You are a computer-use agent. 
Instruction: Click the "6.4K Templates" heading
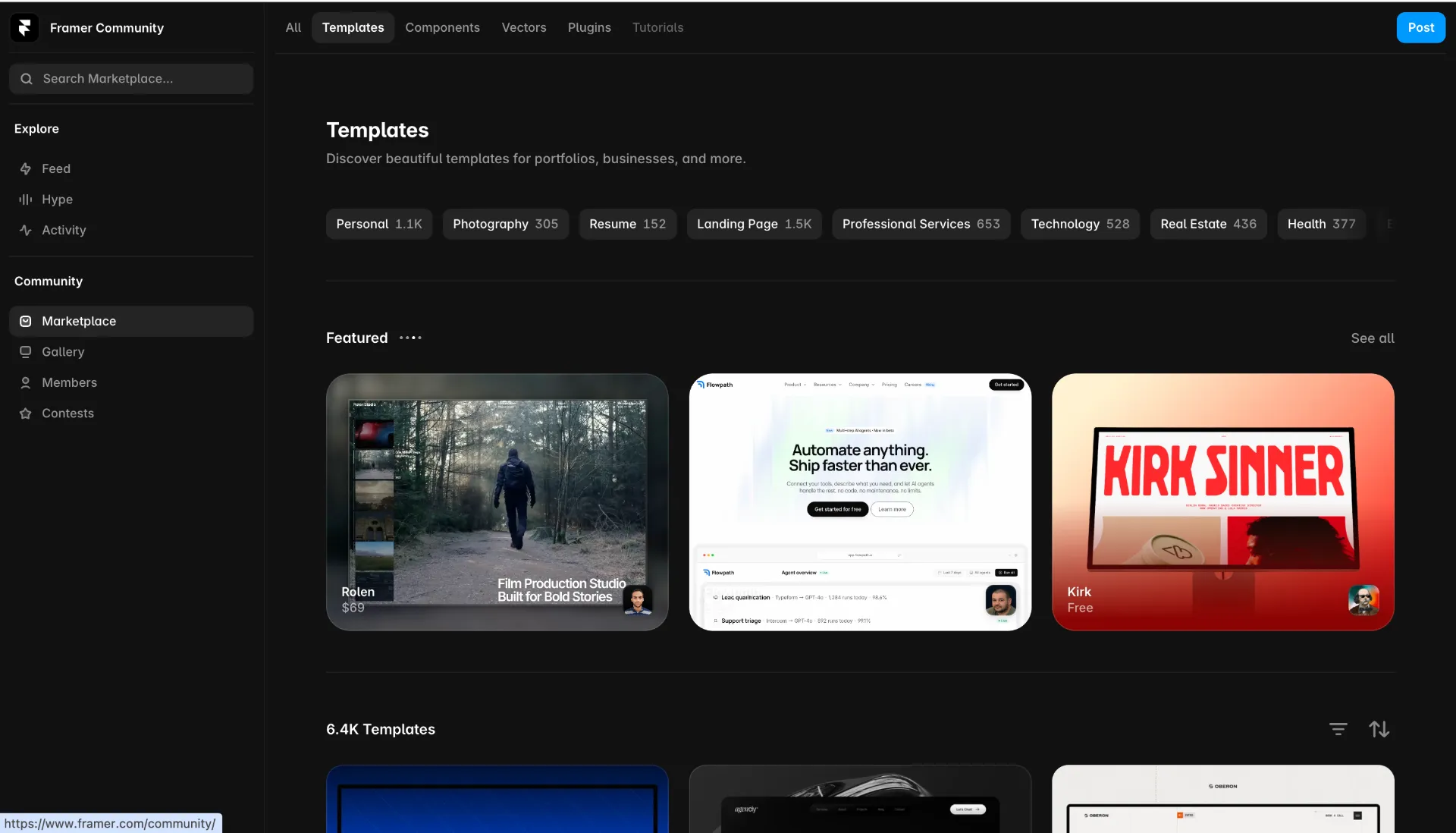[x=381, y=729]
